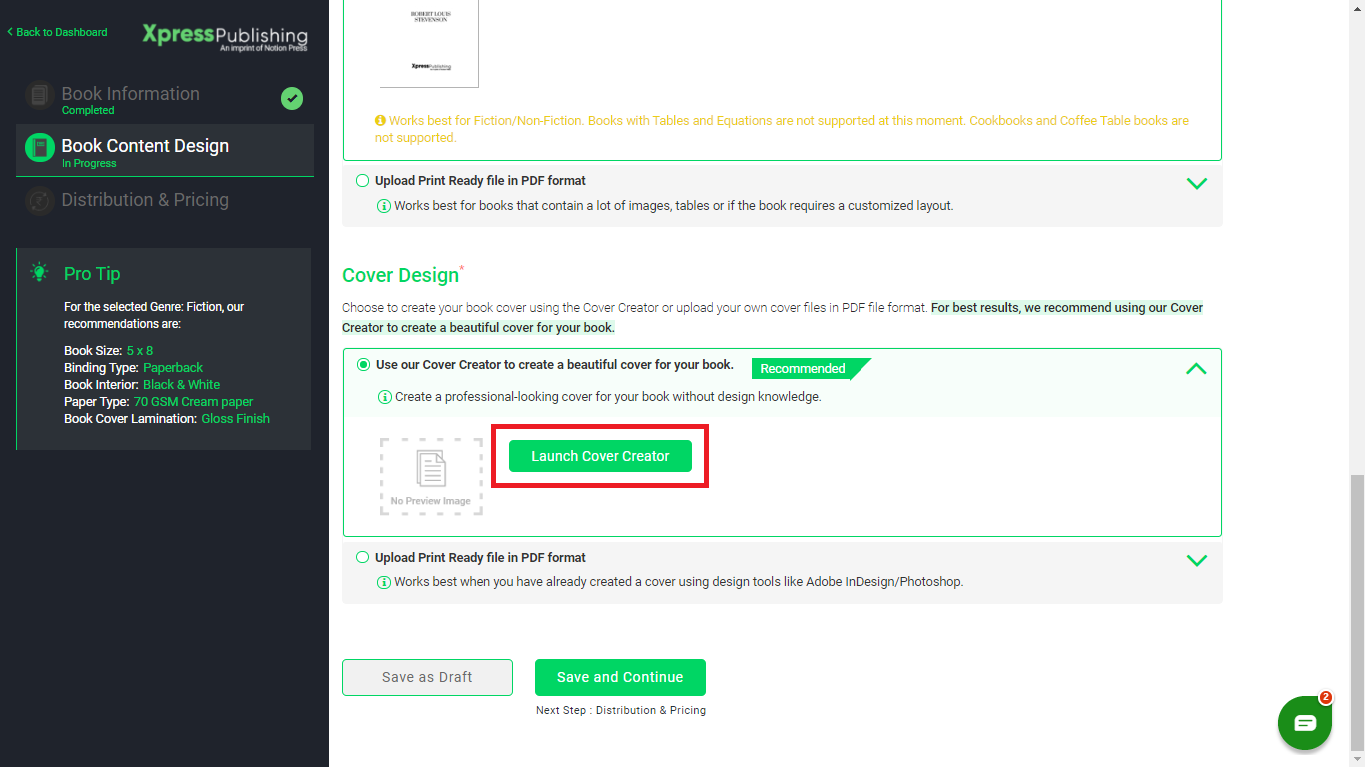1365x767 pixels.
Task: Click the Book Information step icon
Action: [x=40, y=96]
